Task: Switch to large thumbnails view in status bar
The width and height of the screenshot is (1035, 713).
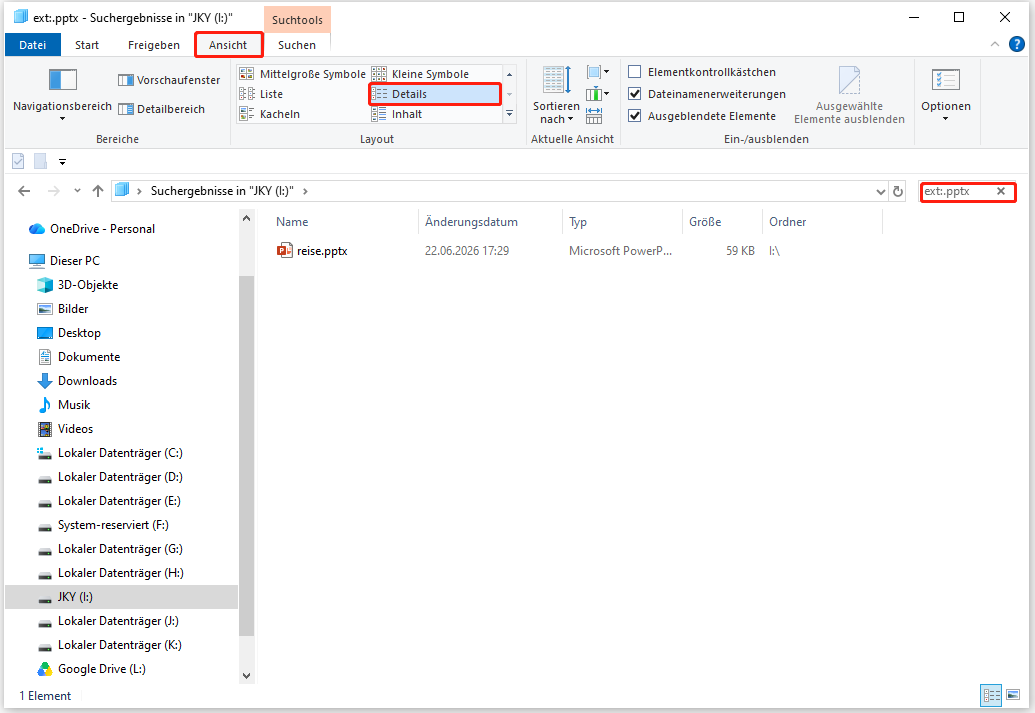Action: tap(1013, 695)
